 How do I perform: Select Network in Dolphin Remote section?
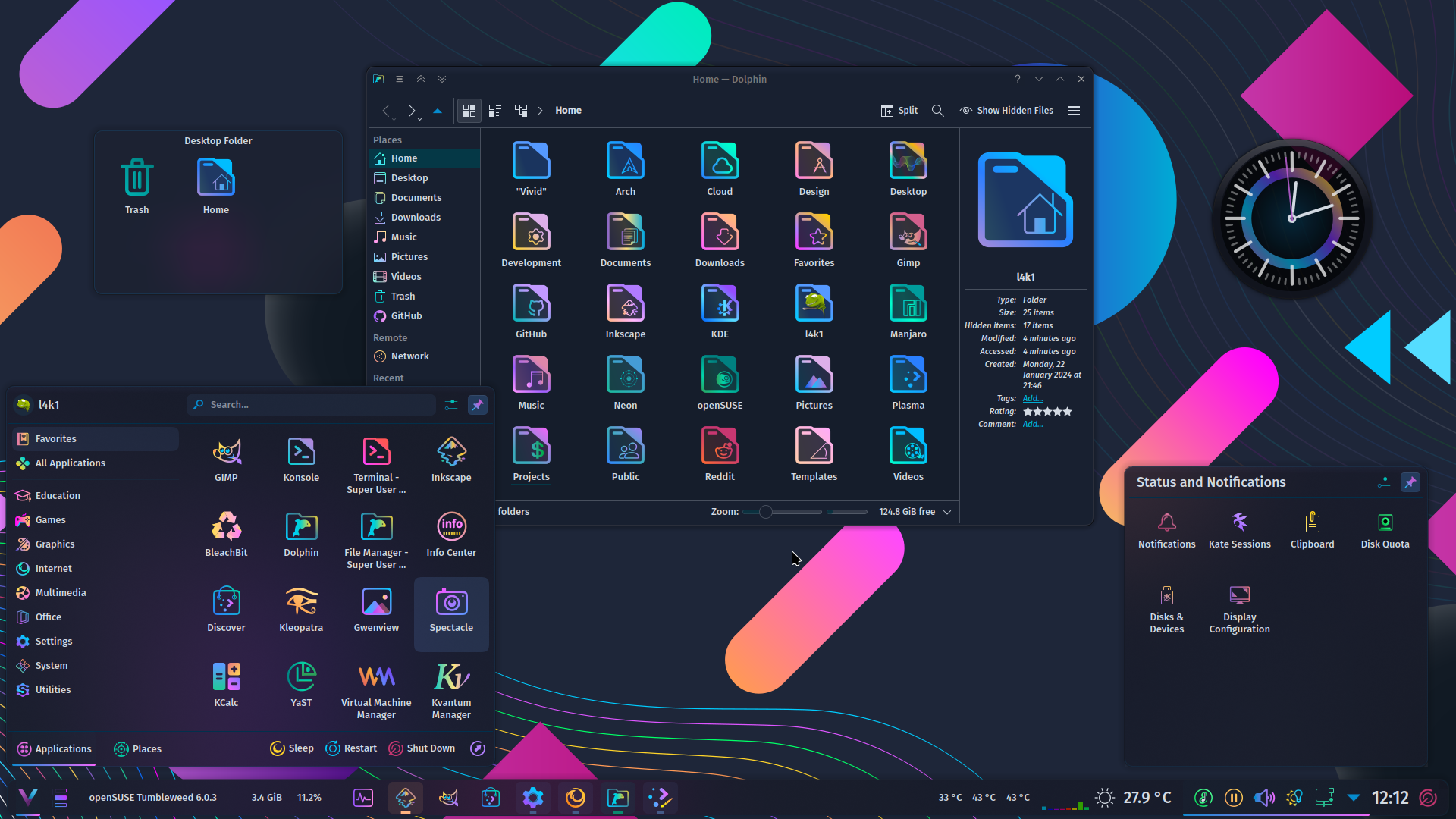click(424, 356)
